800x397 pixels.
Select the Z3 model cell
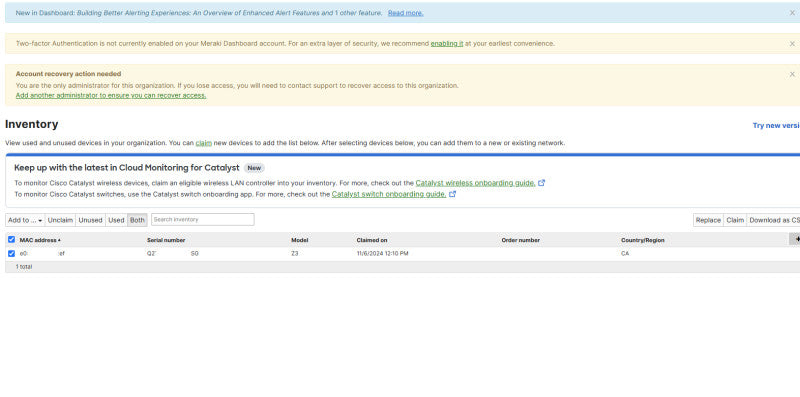(x=295, y=253)
